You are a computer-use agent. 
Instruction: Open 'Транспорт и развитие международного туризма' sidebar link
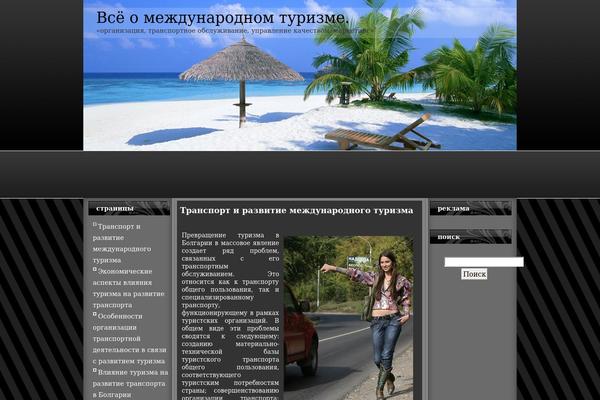(x=122, y=243)
